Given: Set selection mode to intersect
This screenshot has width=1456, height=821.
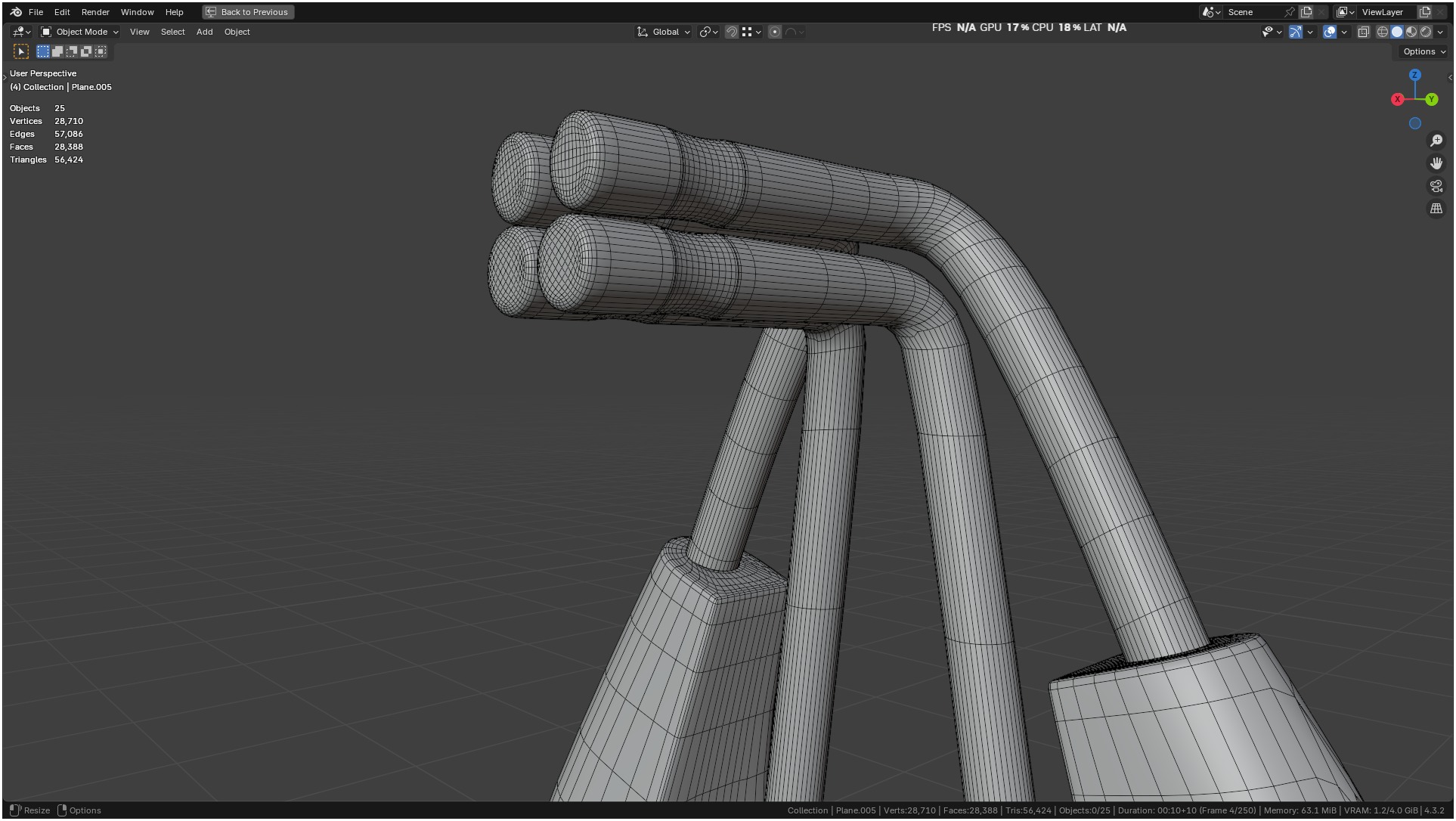Looking at the screenshot, I should click(x=101, y=51).
